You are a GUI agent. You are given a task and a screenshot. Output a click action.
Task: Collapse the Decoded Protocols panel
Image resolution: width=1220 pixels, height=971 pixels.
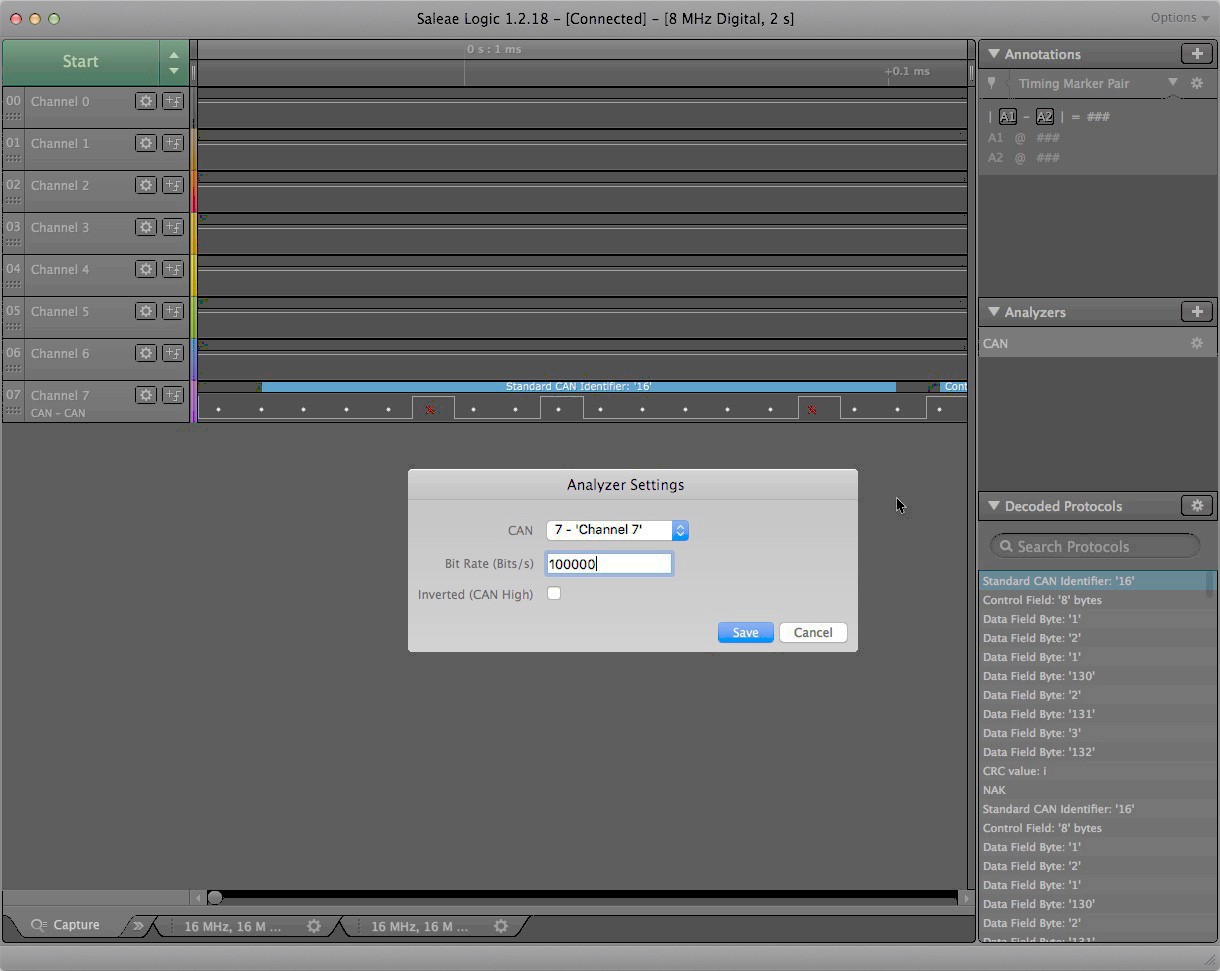pyautogui.click(x=994, y=506)
